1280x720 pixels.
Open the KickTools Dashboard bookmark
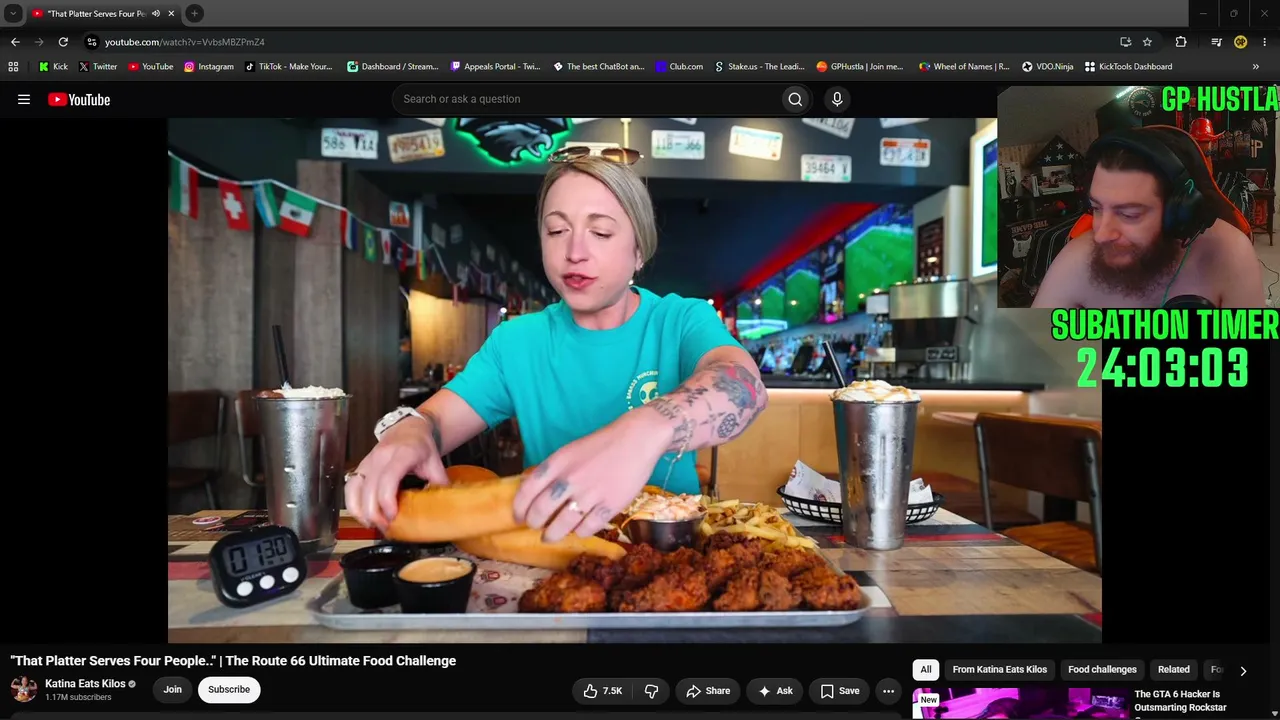1128,67
